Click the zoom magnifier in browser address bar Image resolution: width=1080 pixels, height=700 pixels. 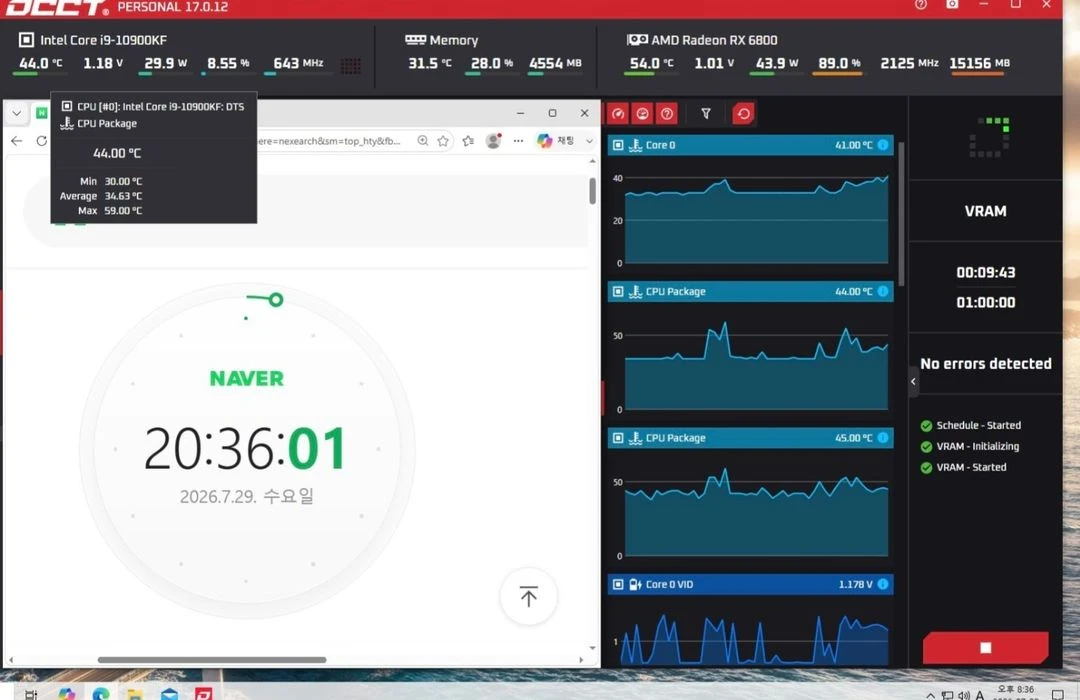[423, 141]
